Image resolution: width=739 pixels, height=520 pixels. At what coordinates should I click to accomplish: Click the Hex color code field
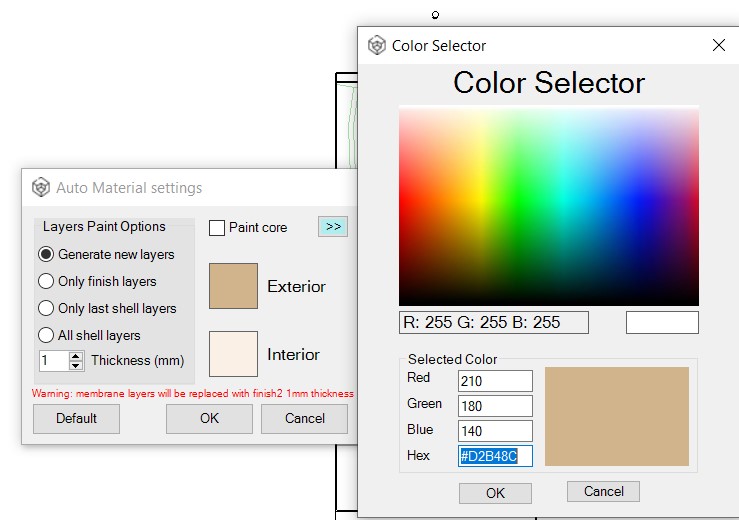coord(495,456)
